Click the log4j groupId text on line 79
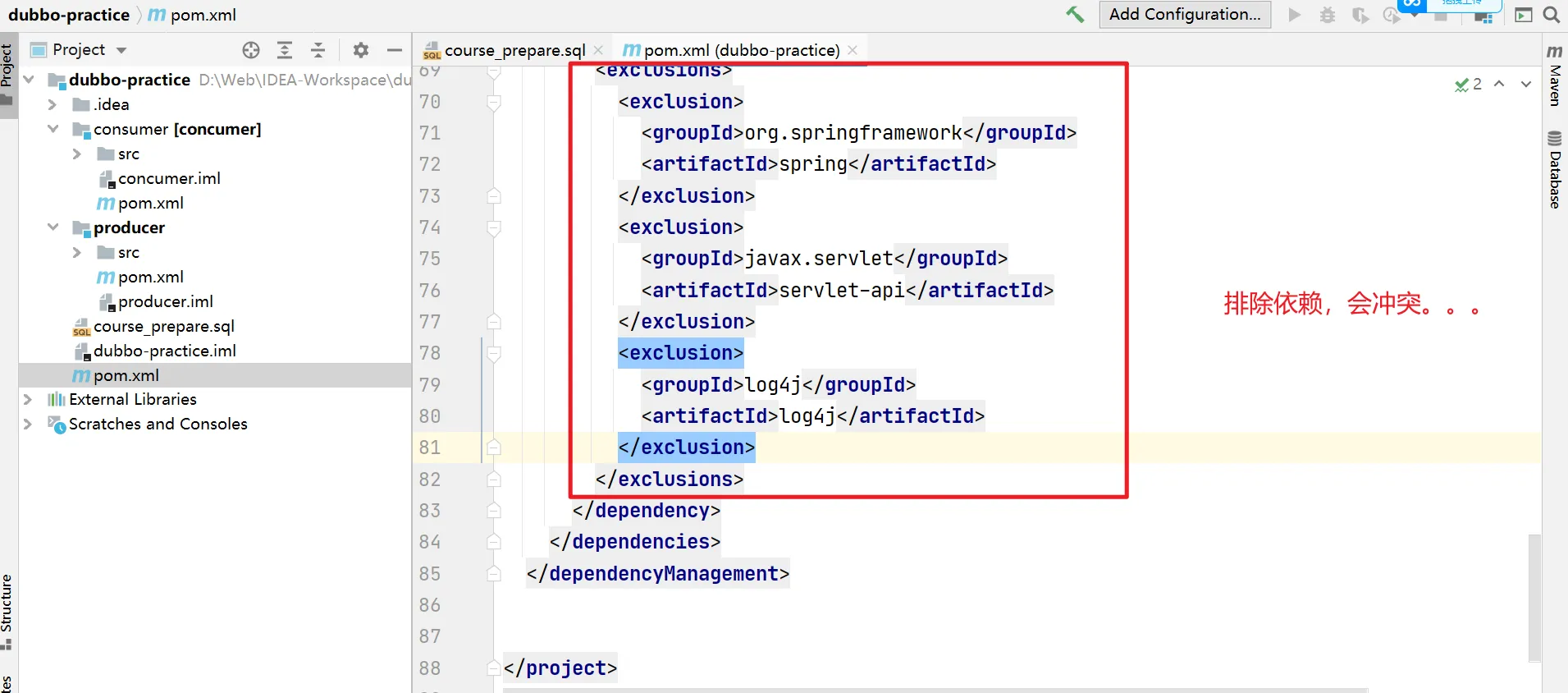This screenshot has width=1568, height=693. coord(773,385)
